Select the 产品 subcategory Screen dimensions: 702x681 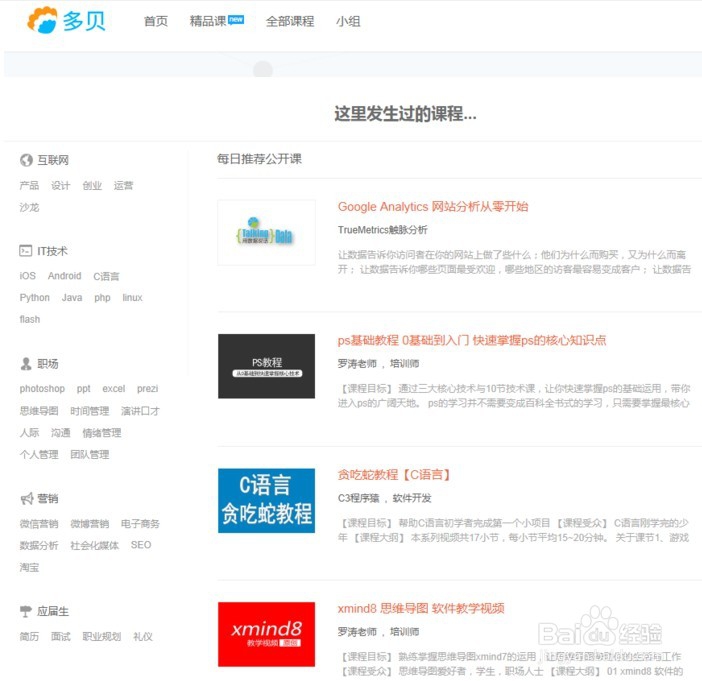click(x=29, y=185)
